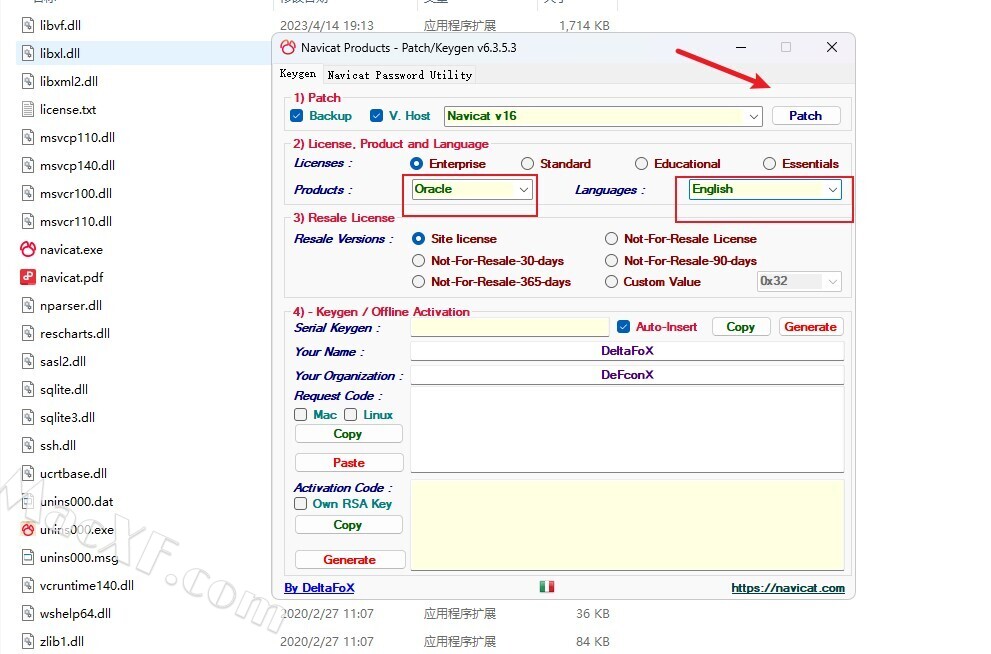
Task: Open the Products dropdown showing Oracle
Action: click(471, 190)
